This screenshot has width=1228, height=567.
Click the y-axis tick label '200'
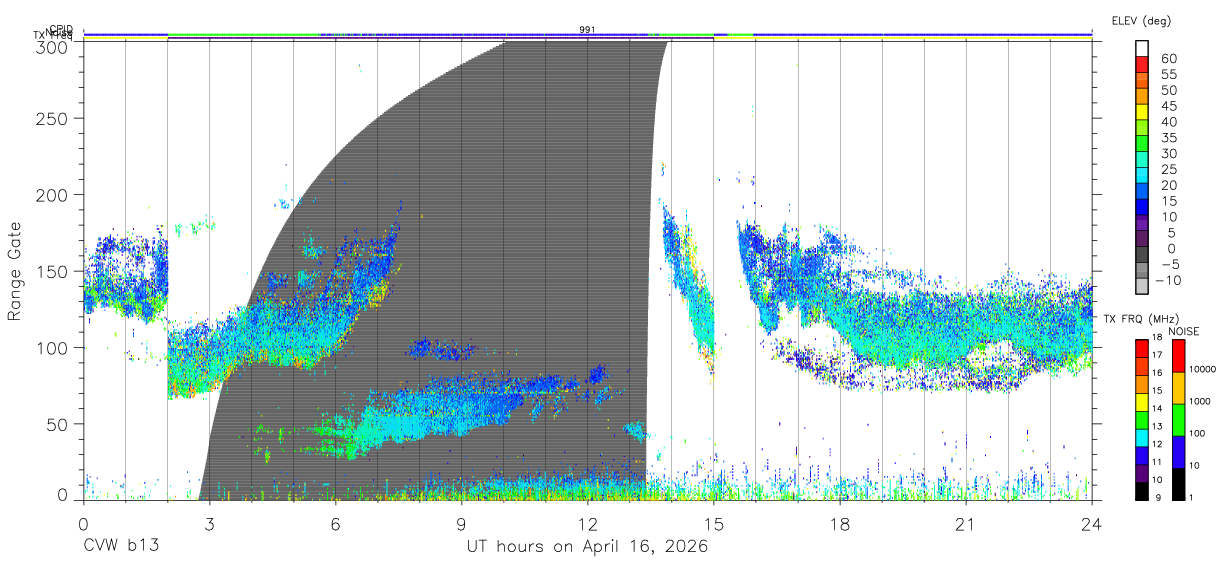click(x=54, y=194)
